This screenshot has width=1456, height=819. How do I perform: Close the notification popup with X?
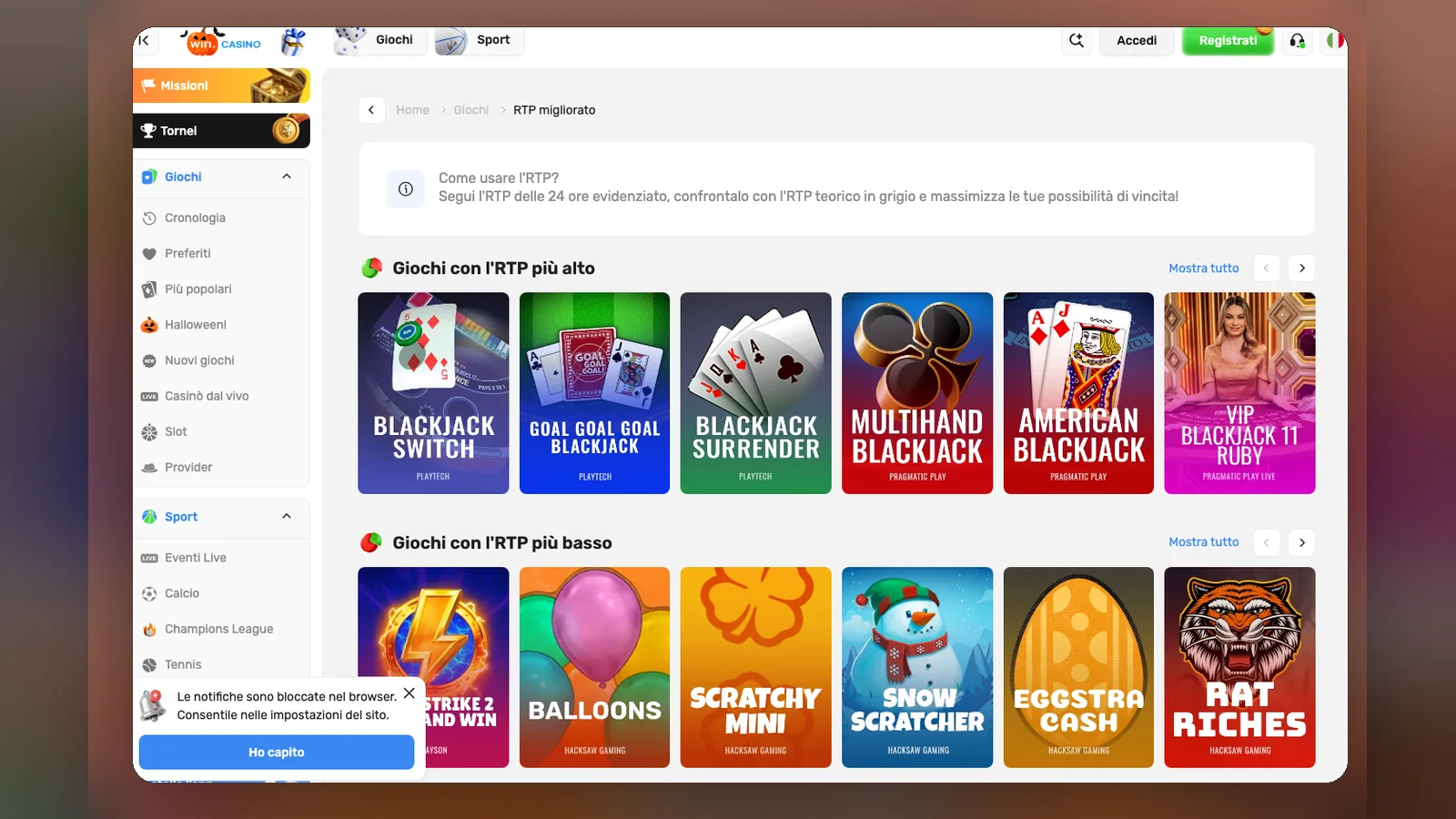click(409, 693)
